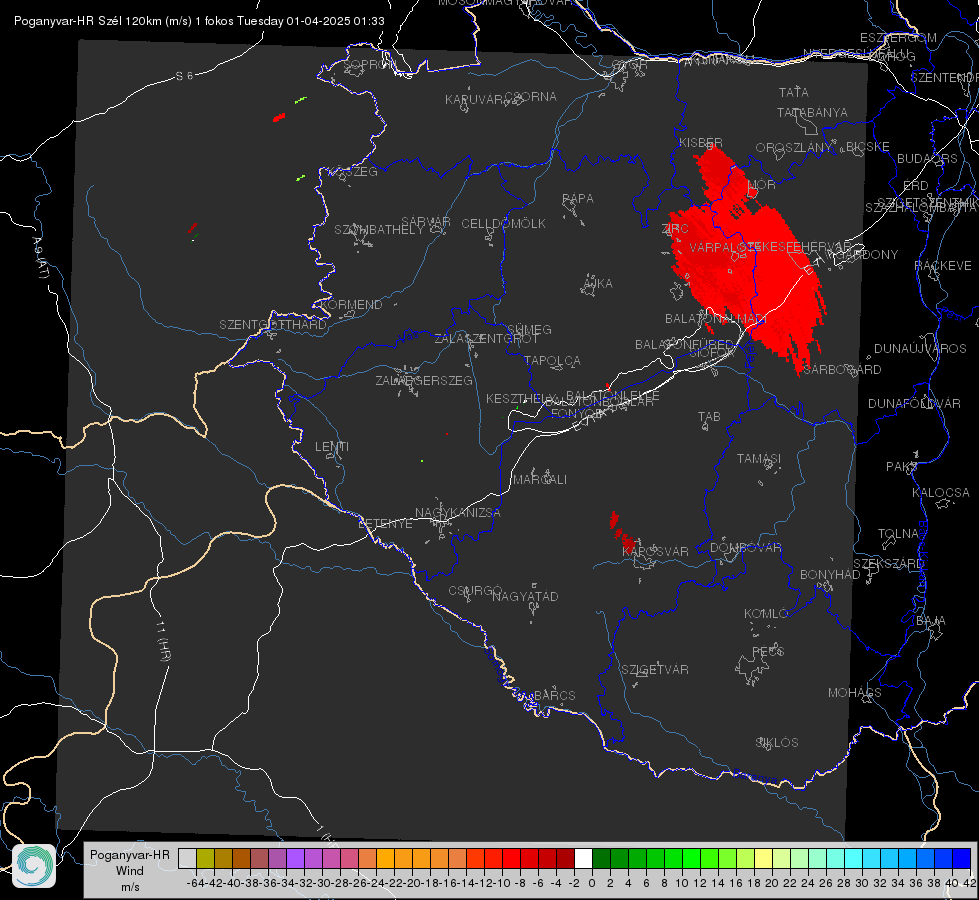
Task: Click the CELLDÖMÖLK city label
Action: [x=504, y=224]
